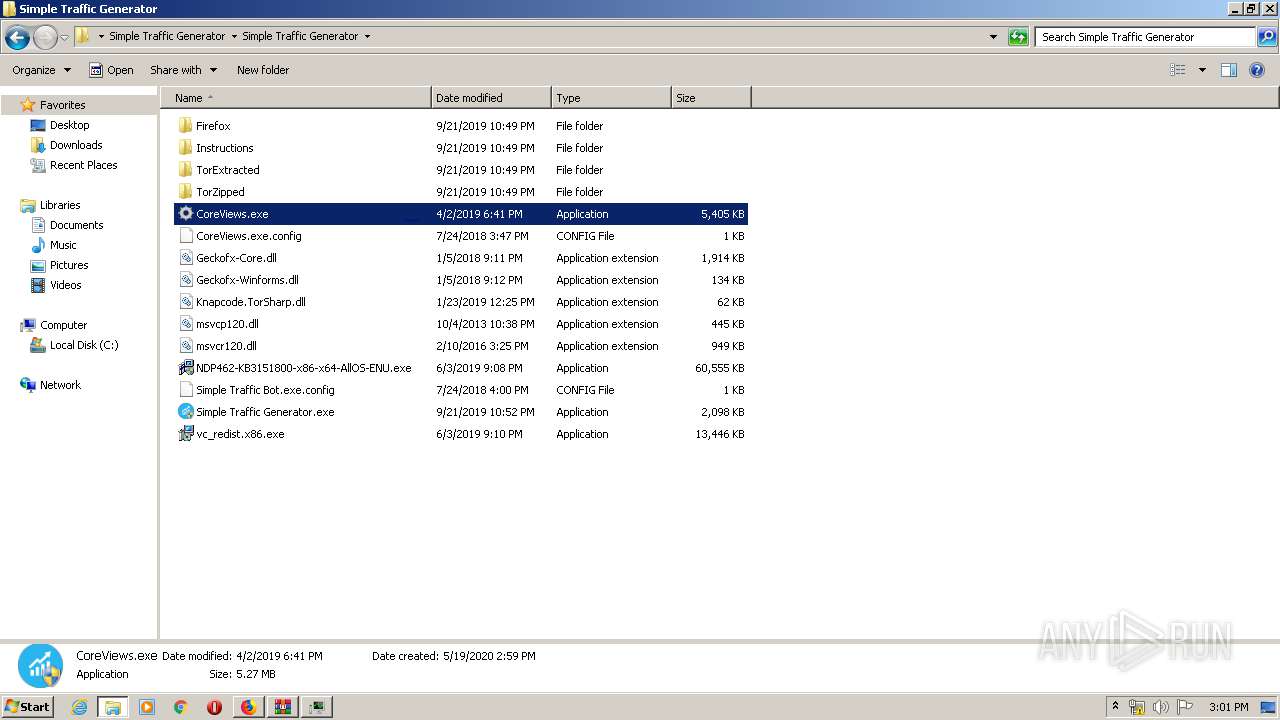Click the CoreViews.exe gear icon
The width and height of the screenshot is (1280, 720).
[x=185, y=214]
